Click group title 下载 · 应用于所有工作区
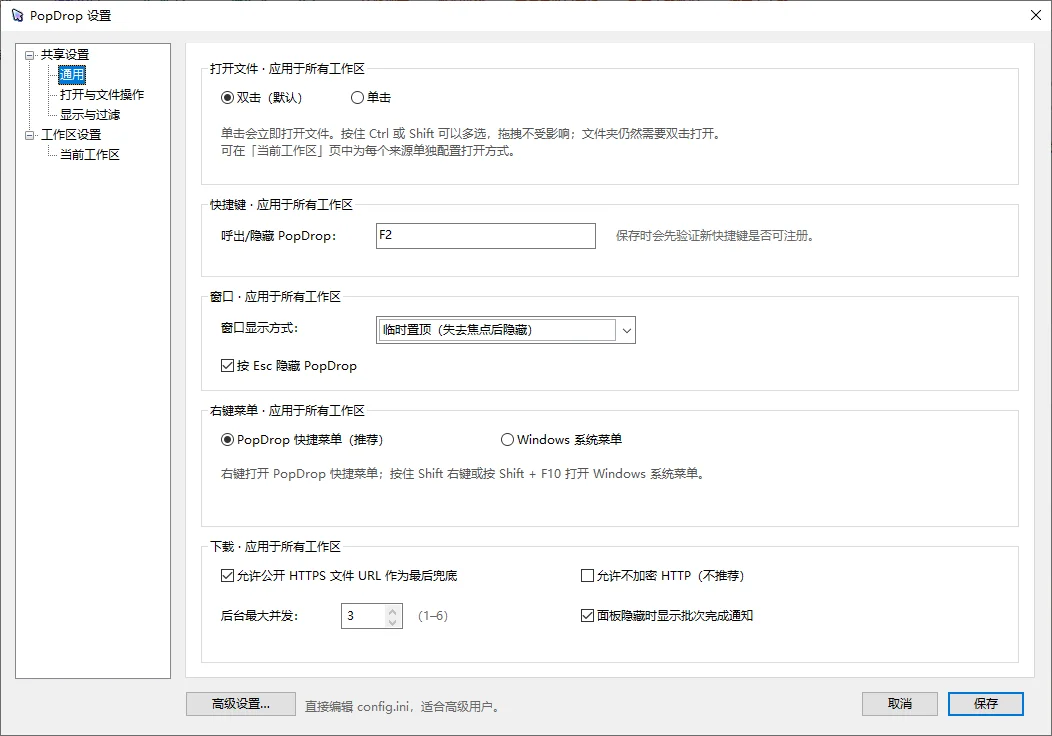 pos(275,547)
